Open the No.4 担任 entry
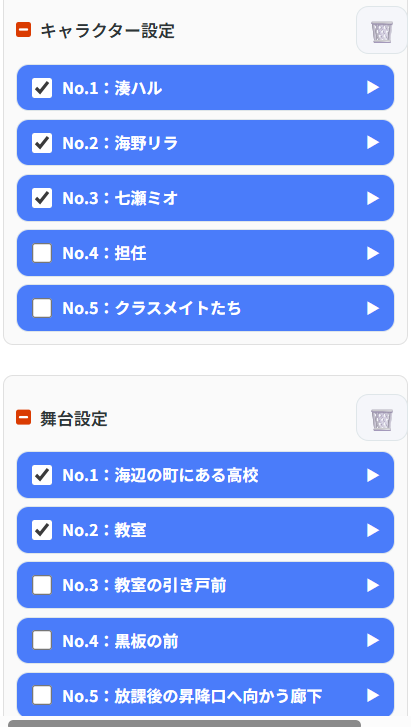The height and width of the screenshot is (727, 411). (x=206, y=253)
